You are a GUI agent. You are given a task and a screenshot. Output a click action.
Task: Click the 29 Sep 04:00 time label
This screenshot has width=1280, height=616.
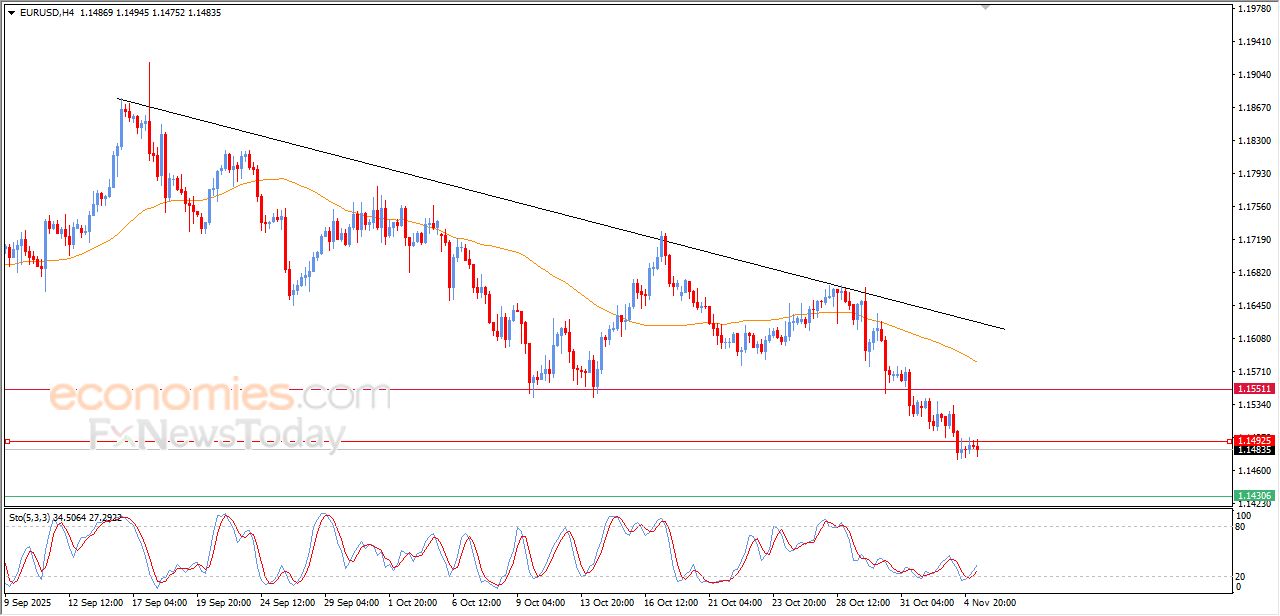coord(351,603)
